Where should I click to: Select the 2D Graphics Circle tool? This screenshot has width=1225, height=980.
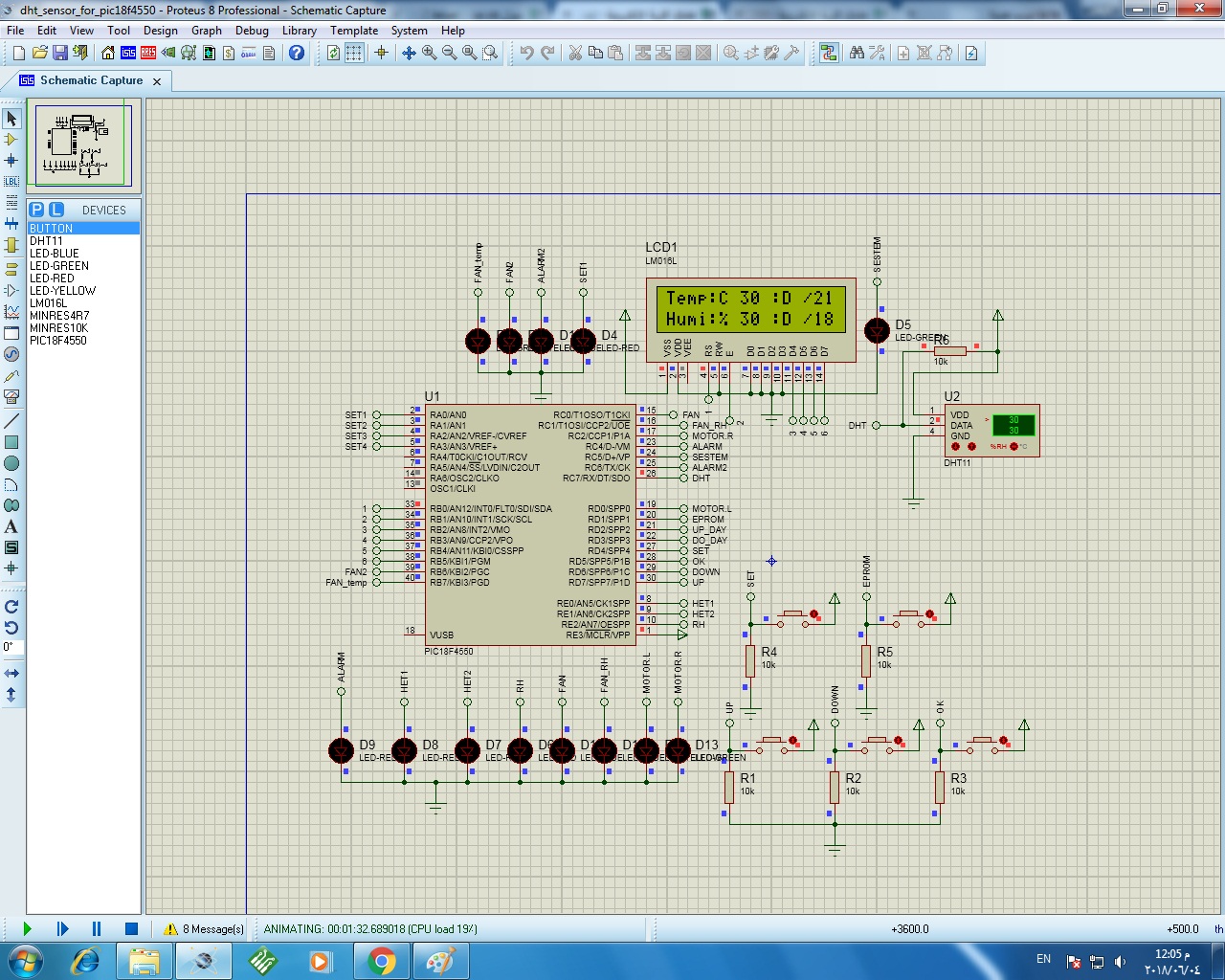(11, 463)
